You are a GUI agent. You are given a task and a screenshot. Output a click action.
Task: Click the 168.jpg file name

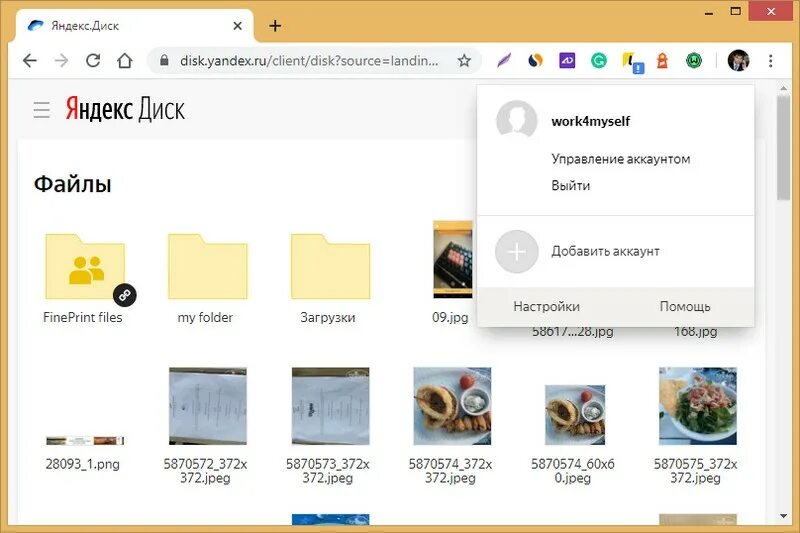(x=695, y=332)
